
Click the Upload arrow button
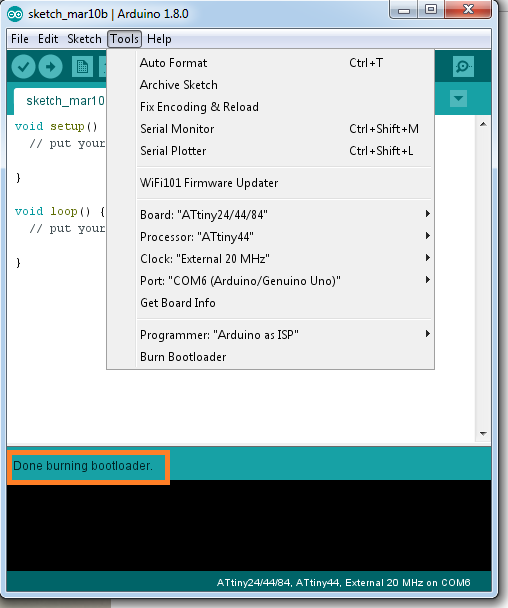tap(50, 67)
